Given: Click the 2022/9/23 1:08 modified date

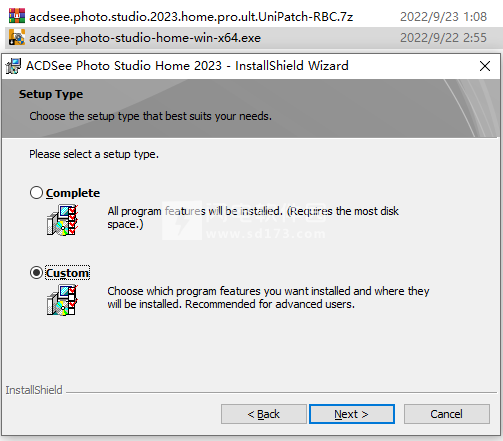Looking at the screenshot, I should point(443,17).
